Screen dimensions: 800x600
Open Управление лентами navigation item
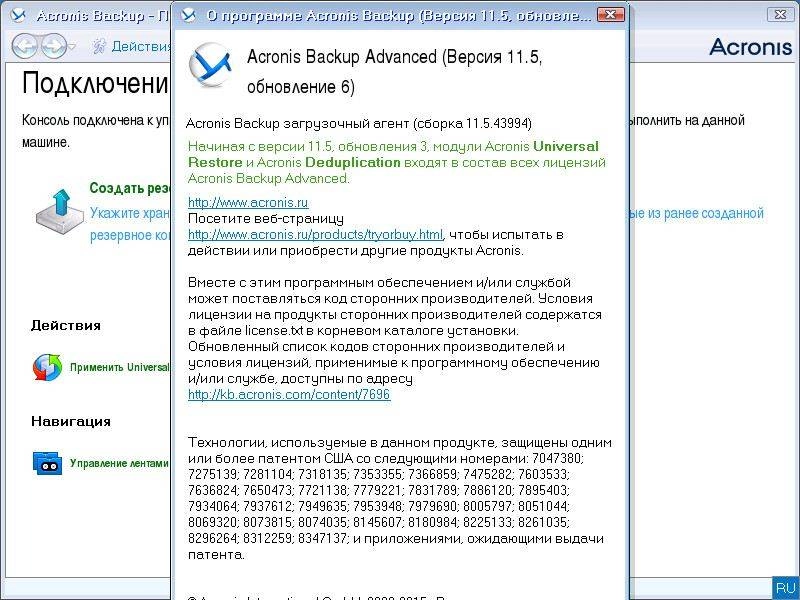(x=119, y=463)
